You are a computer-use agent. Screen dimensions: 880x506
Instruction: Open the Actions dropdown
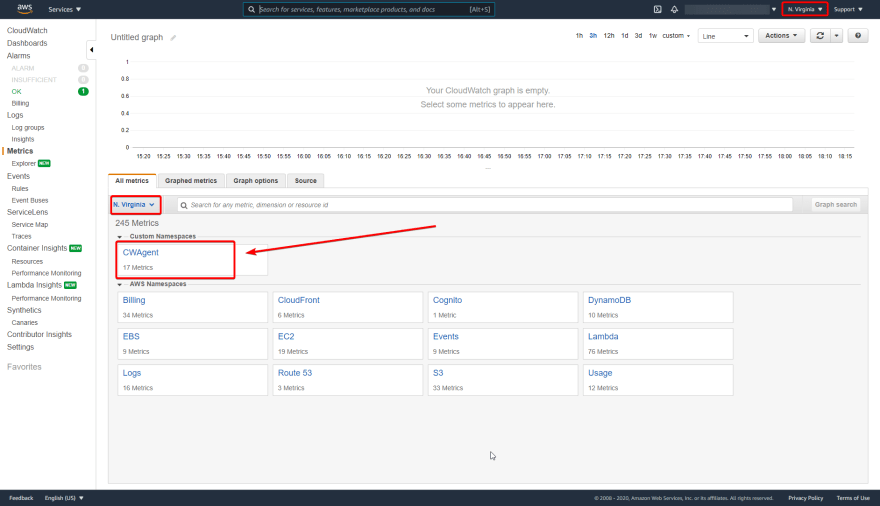click(781, 36)
